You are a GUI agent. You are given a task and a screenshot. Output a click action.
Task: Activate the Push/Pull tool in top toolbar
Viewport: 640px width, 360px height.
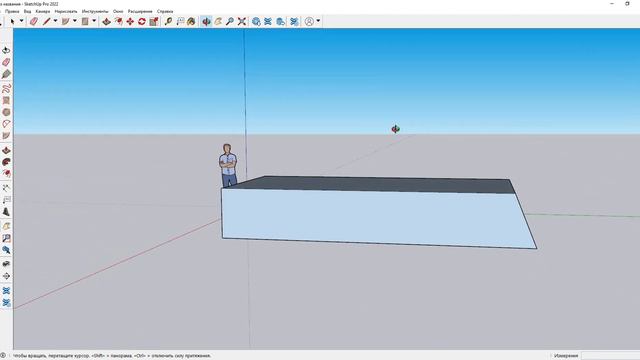pyautogui.click(x=107, y=21)
